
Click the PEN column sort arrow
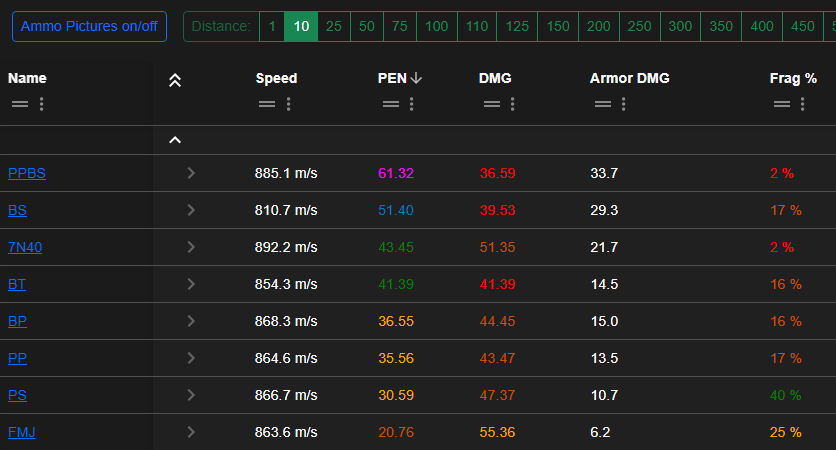(416, 79)
